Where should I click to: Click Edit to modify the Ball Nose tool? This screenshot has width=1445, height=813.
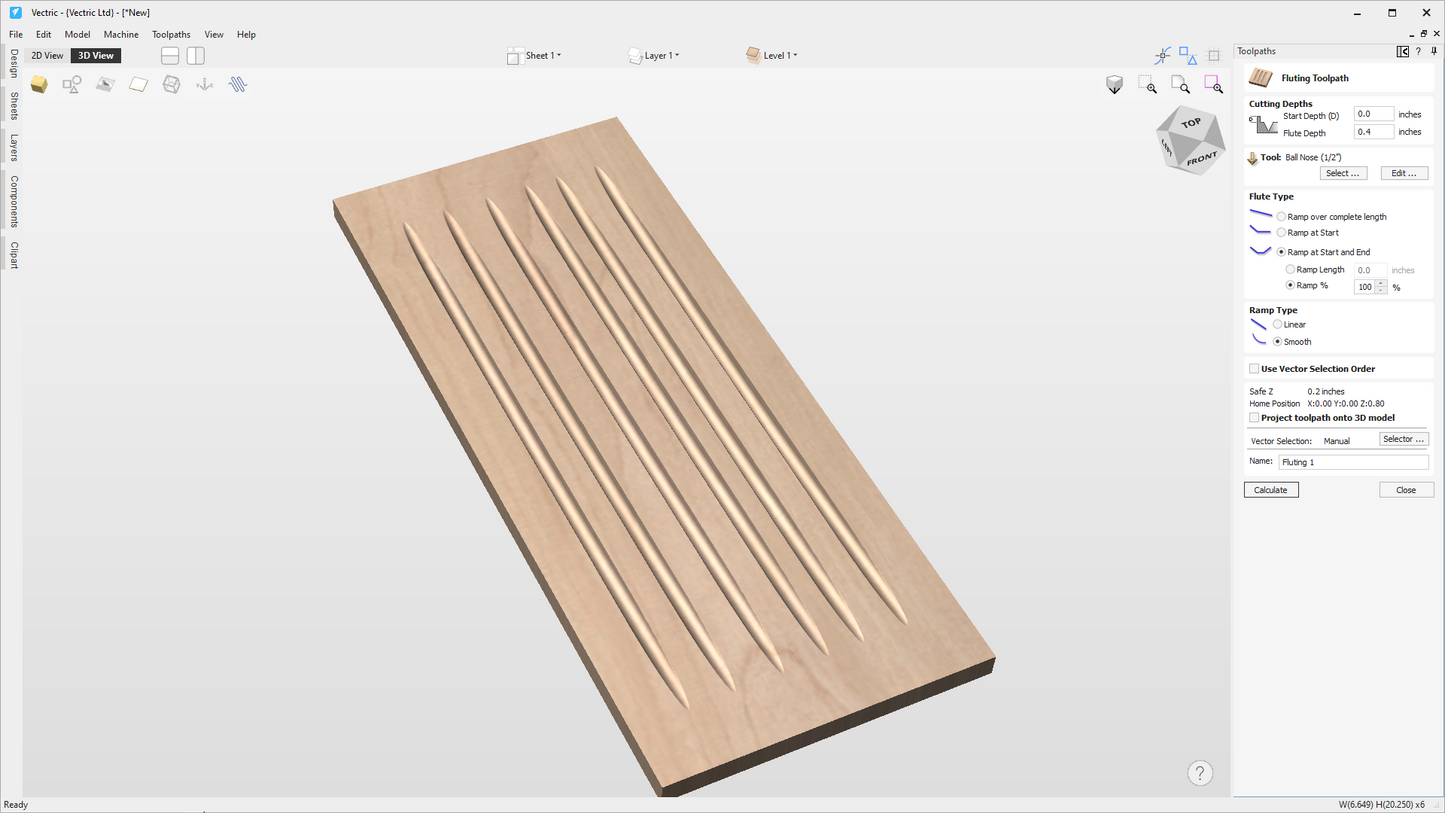(x=1404, y=172)
